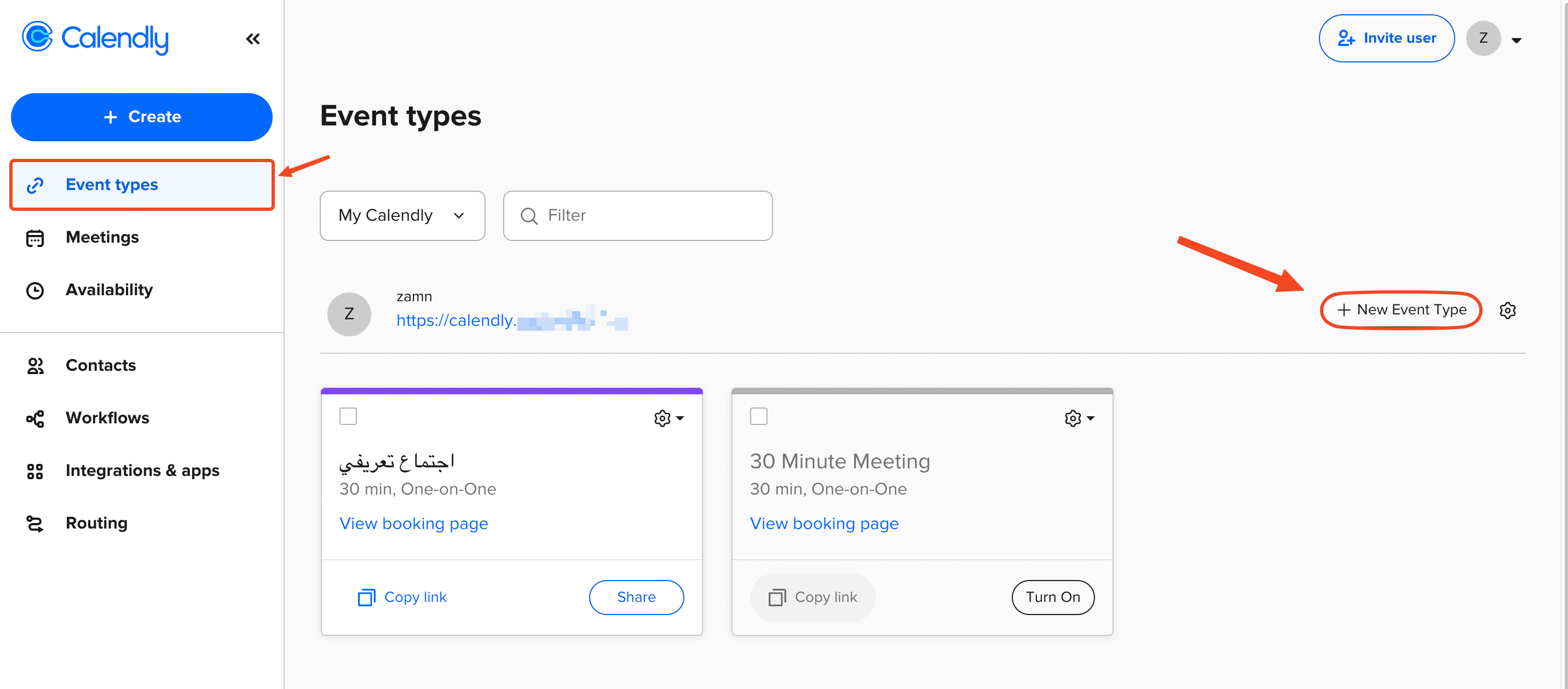1568x689 pixels.
Task: Click the copy icon beside Copy link on Arabic card
Action: click(366, 598)
